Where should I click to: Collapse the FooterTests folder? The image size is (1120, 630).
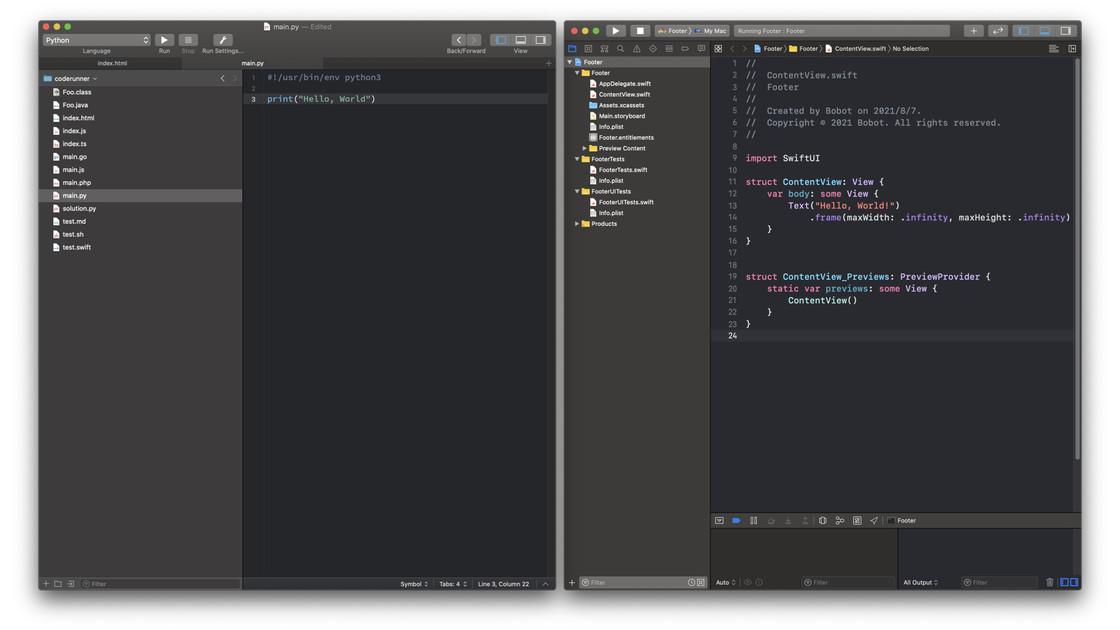(578, 158)
